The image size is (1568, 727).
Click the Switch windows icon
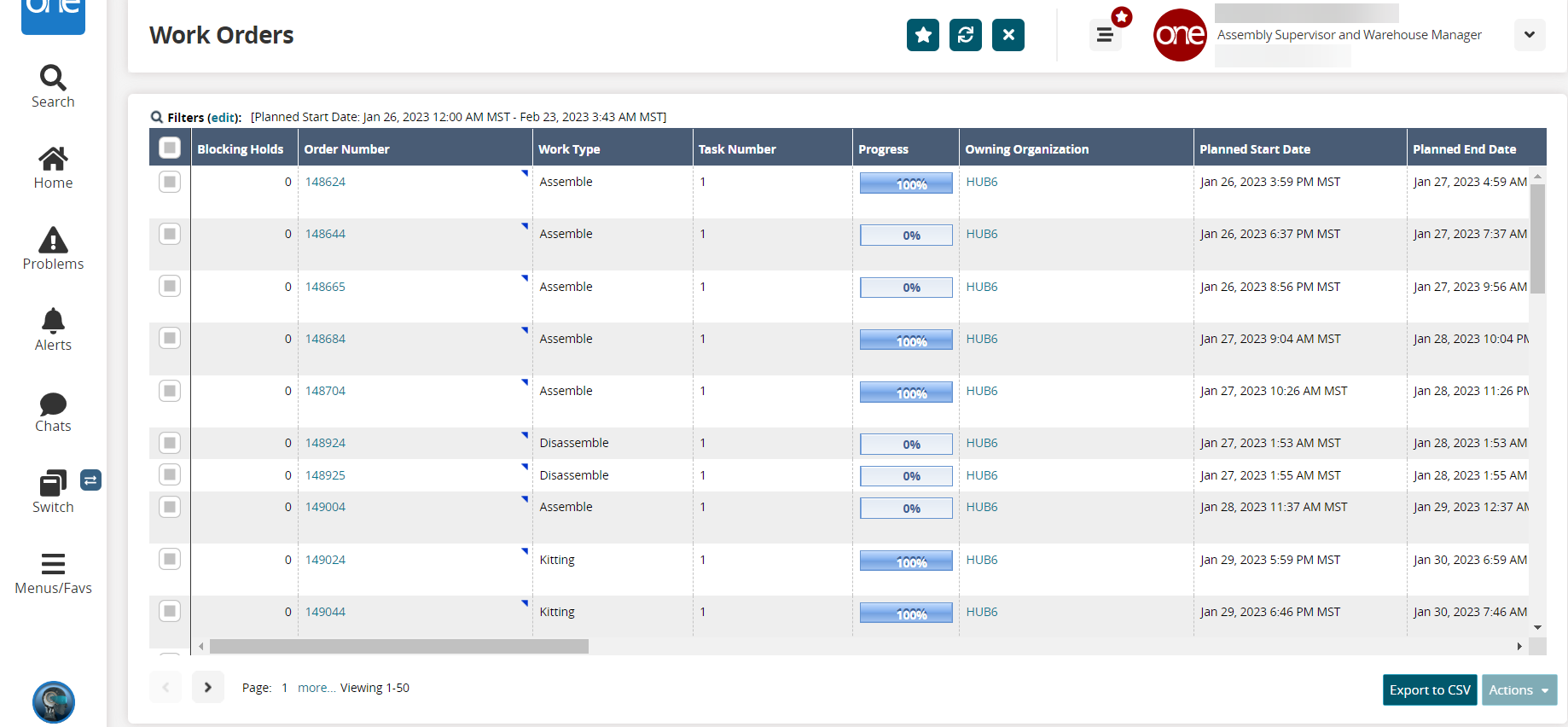(53, 491)
